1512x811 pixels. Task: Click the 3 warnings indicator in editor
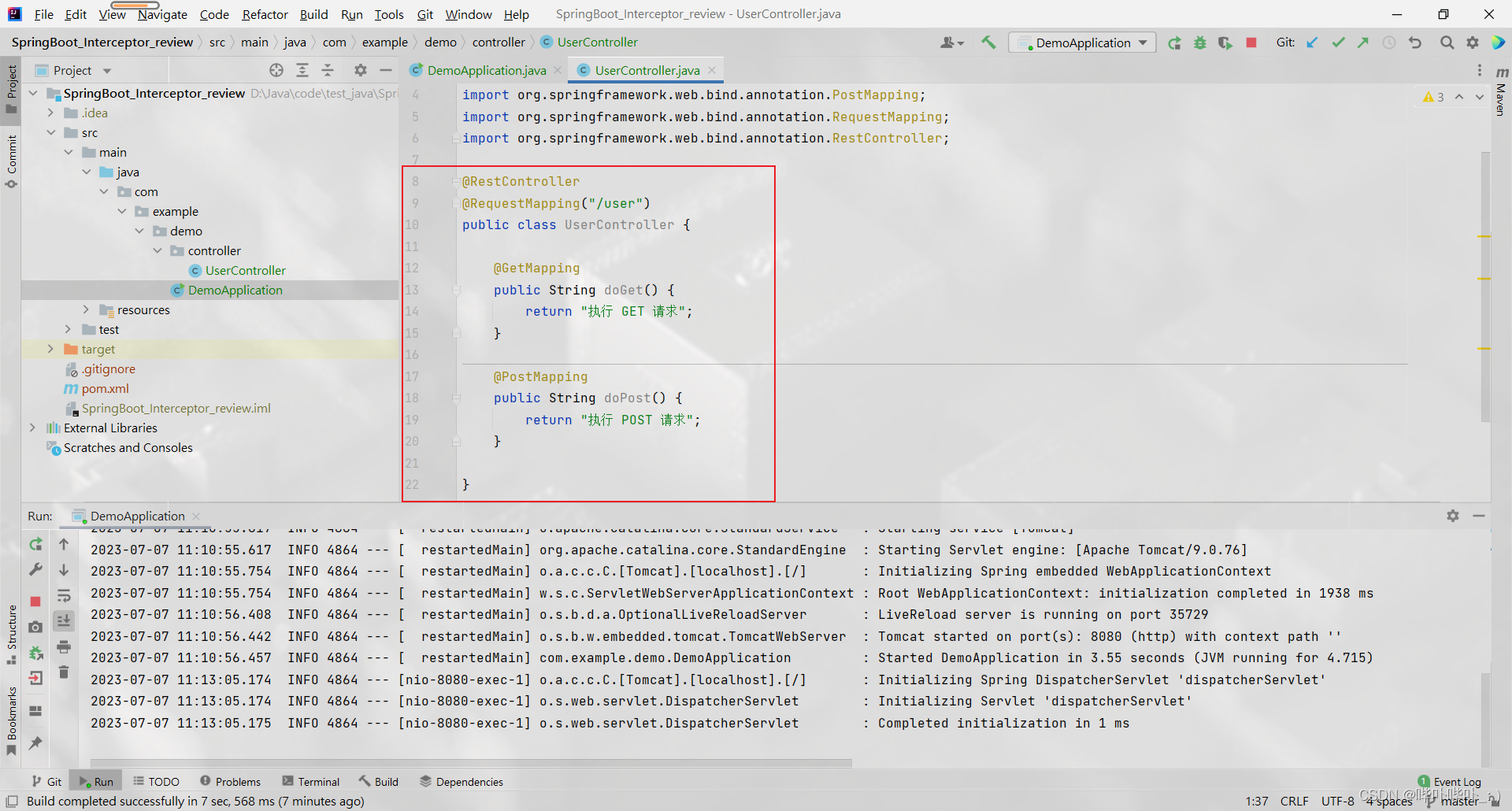(x=1433, y=97)
